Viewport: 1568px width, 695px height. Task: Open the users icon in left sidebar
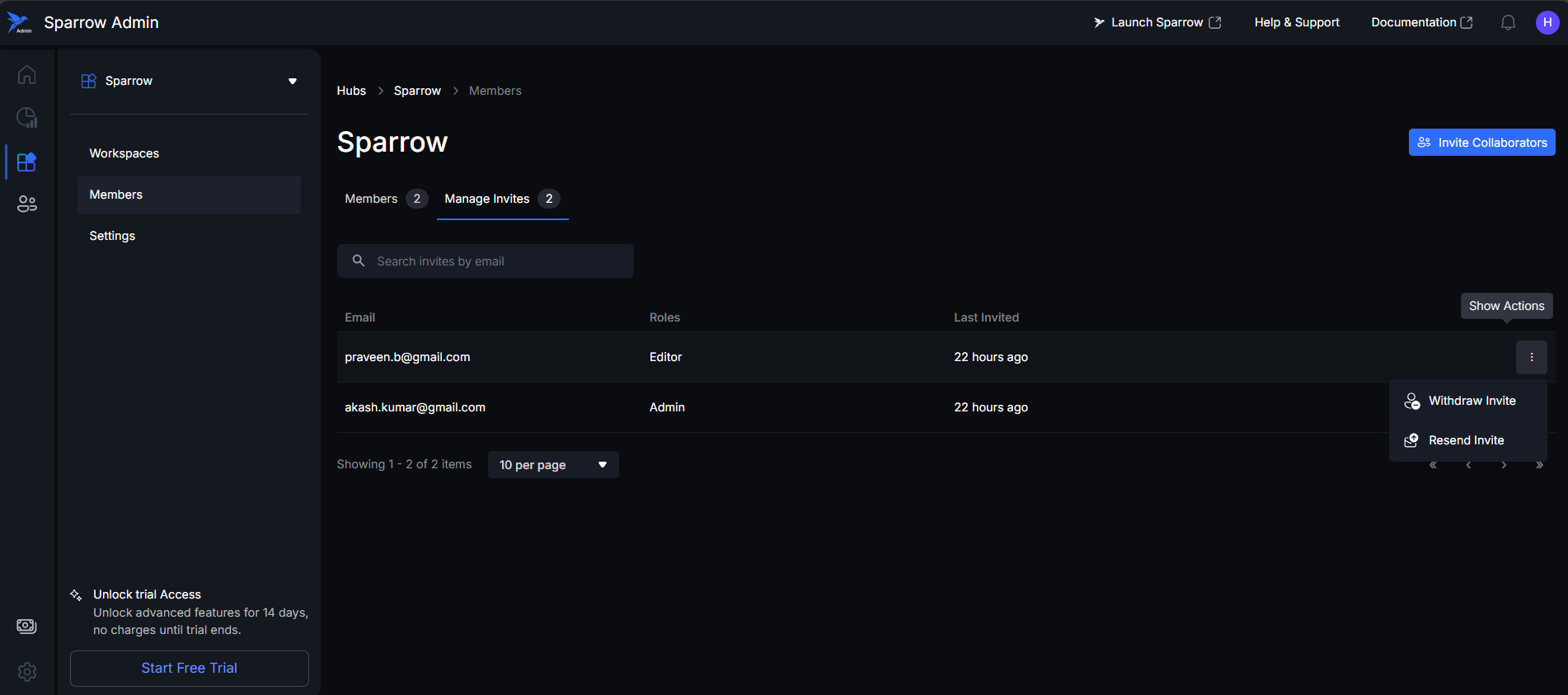(27, 204)
